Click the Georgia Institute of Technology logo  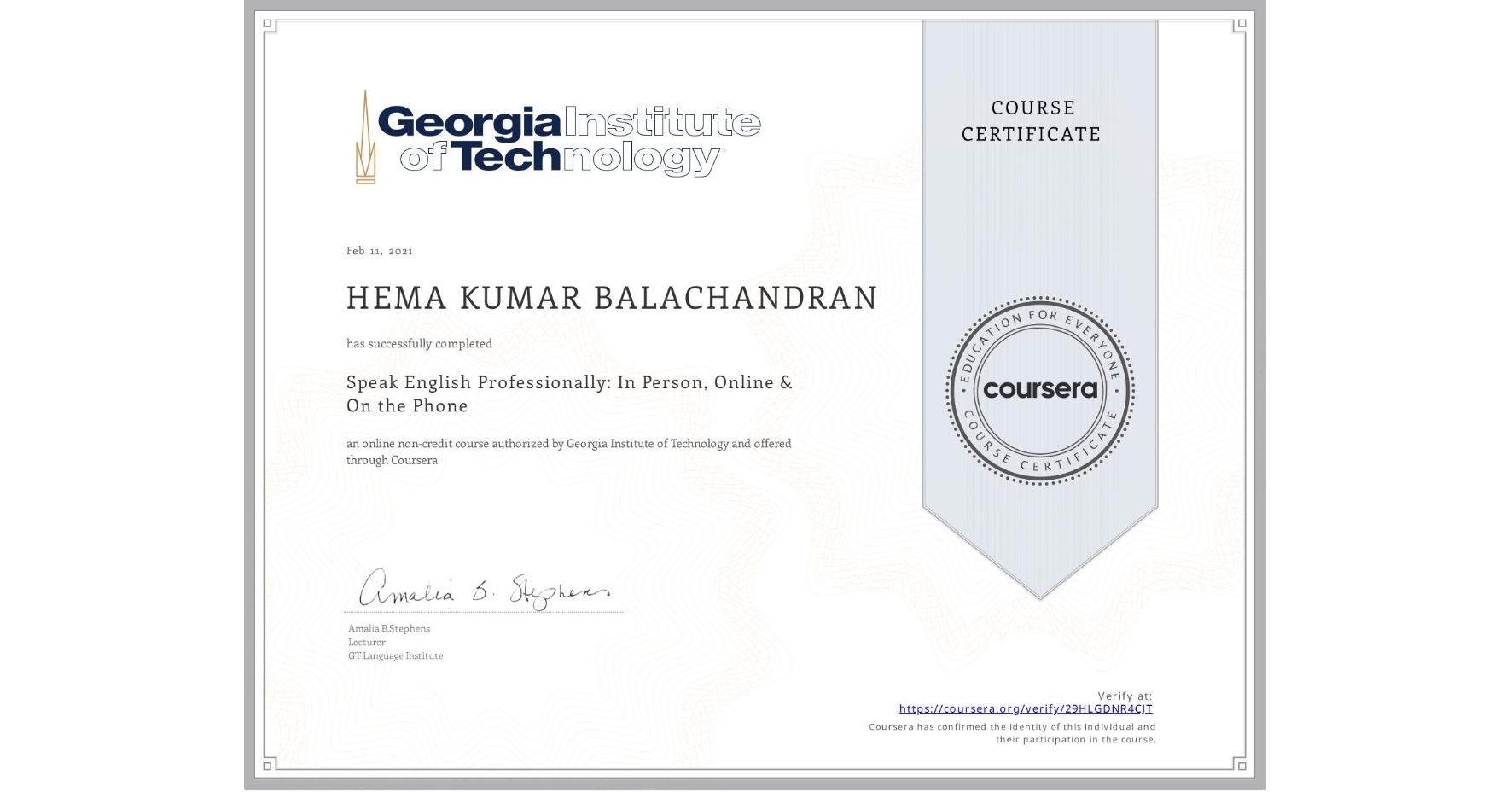(555, 137)
